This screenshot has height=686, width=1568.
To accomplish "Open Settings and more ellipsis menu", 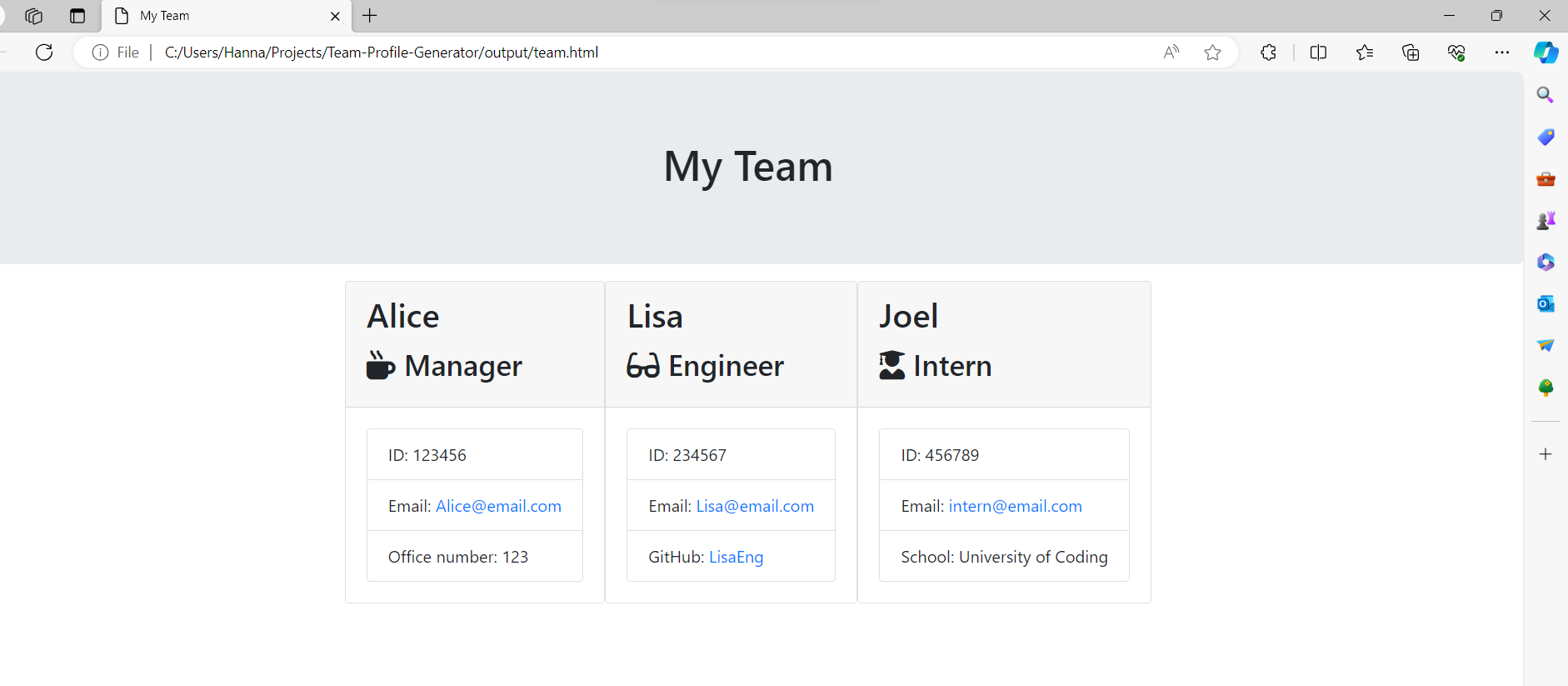I will [x=1502, y=53].
